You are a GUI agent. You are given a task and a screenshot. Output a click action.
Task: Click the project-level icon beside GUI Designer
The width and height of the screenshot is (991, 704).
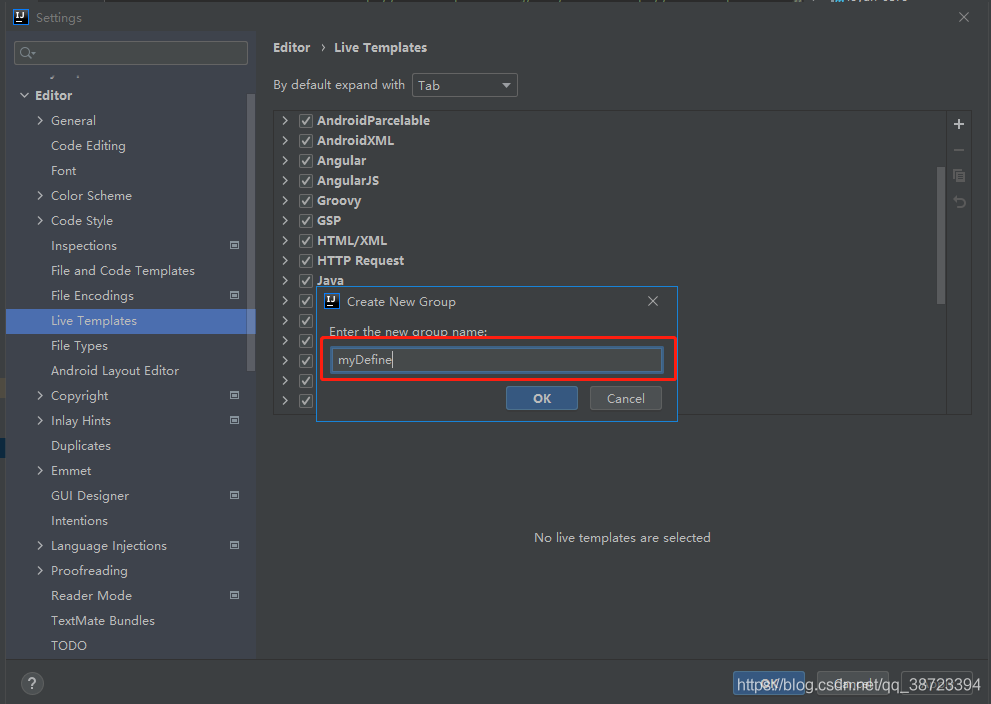234,495
